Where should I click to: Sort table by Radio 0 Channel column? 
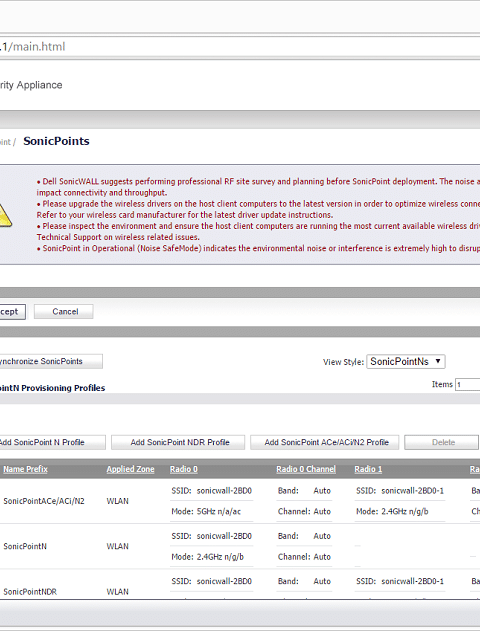point(306,469)
